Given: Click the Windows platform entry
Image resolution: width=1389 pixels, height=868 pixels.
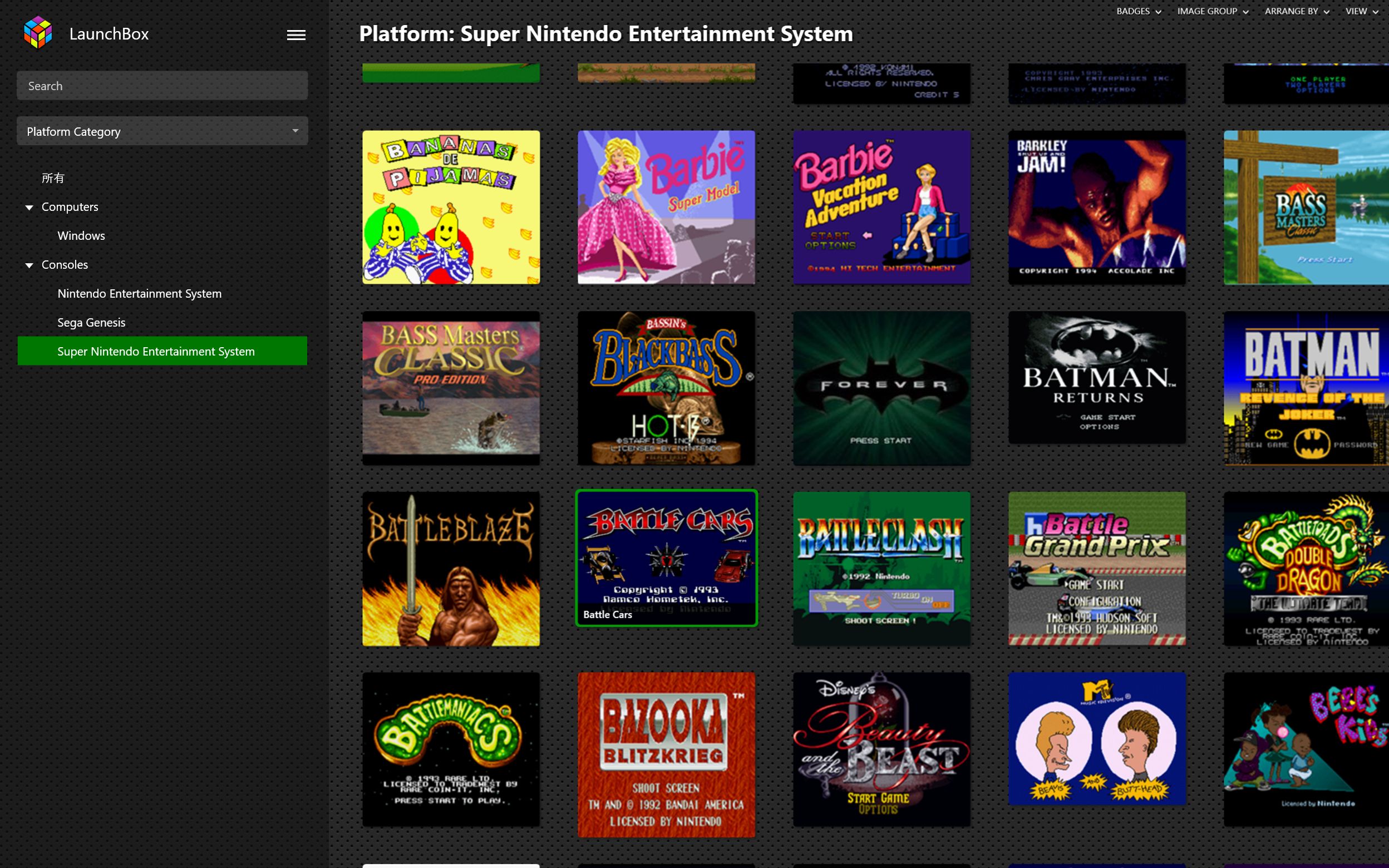Looking at the screenshot, I should 80,235.
